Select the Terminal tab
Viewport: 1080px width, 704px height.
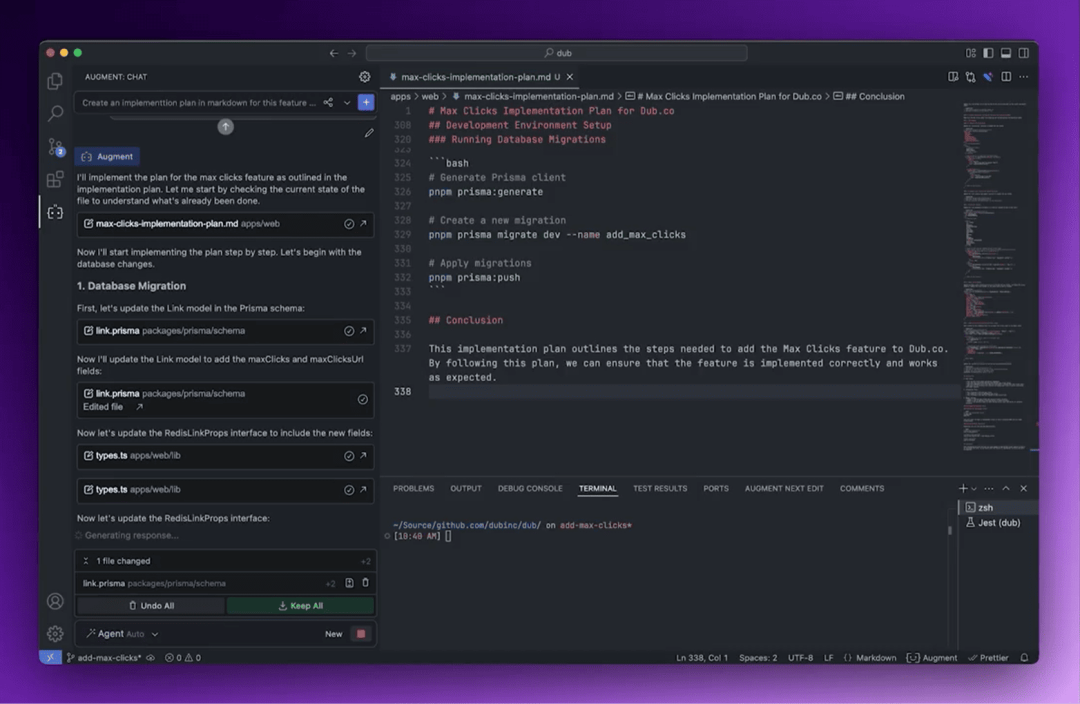597,488
